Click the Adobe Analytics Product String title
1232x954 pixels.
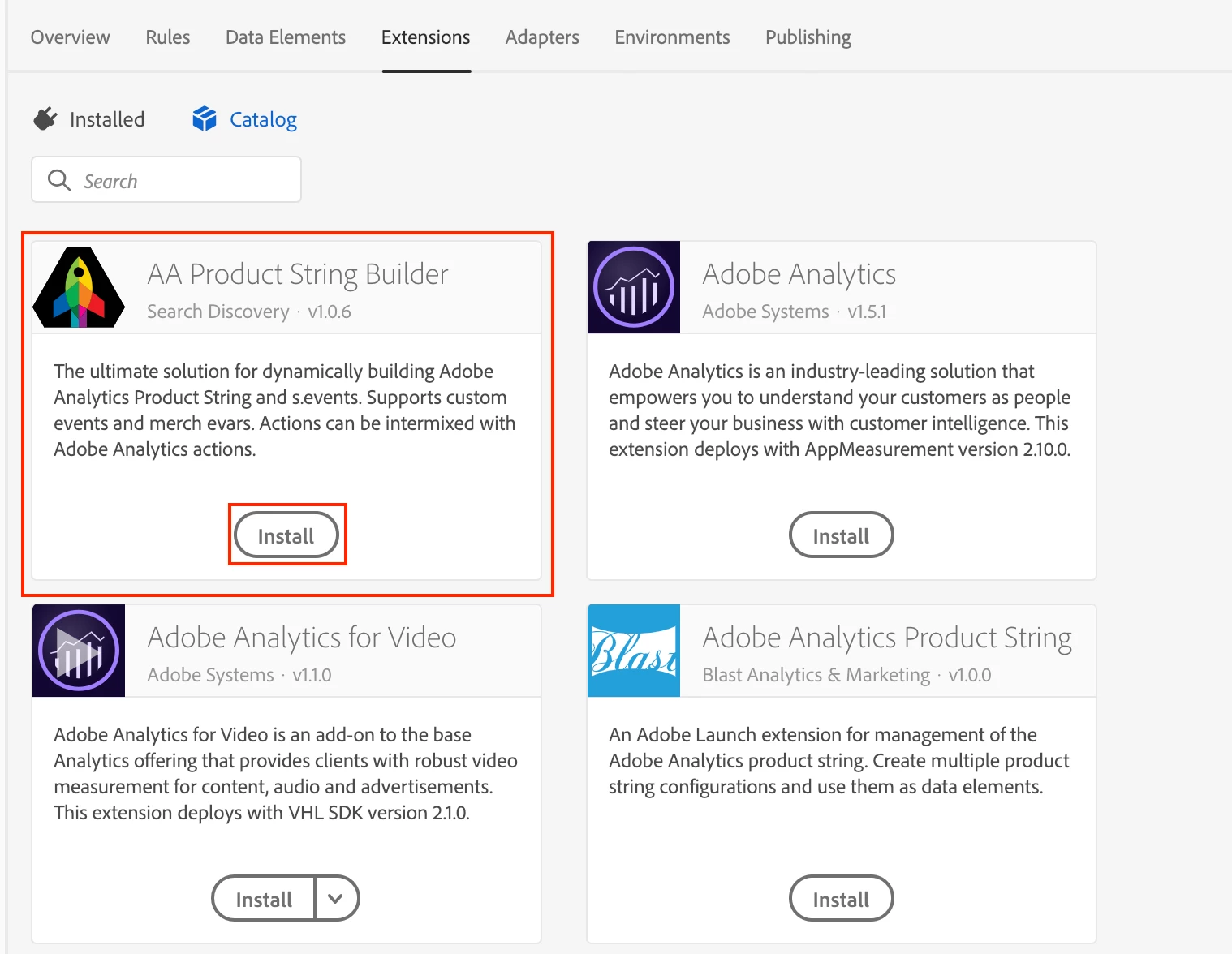coord(887,638)
